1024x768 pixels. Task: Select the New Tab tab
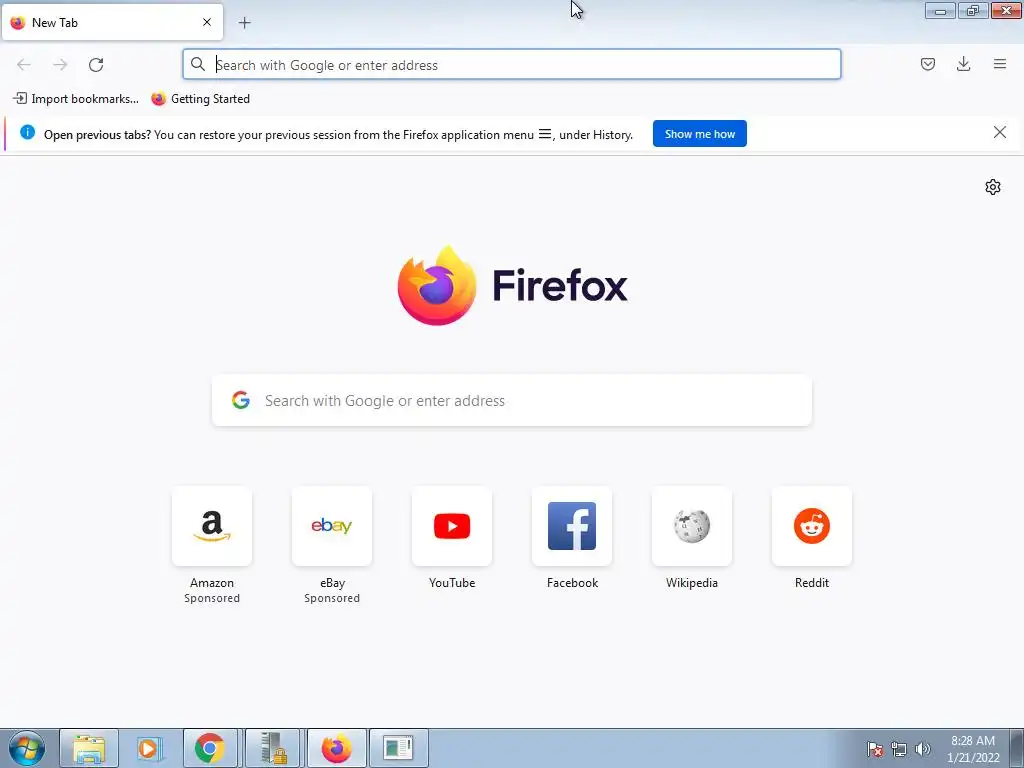pos(112,22)
